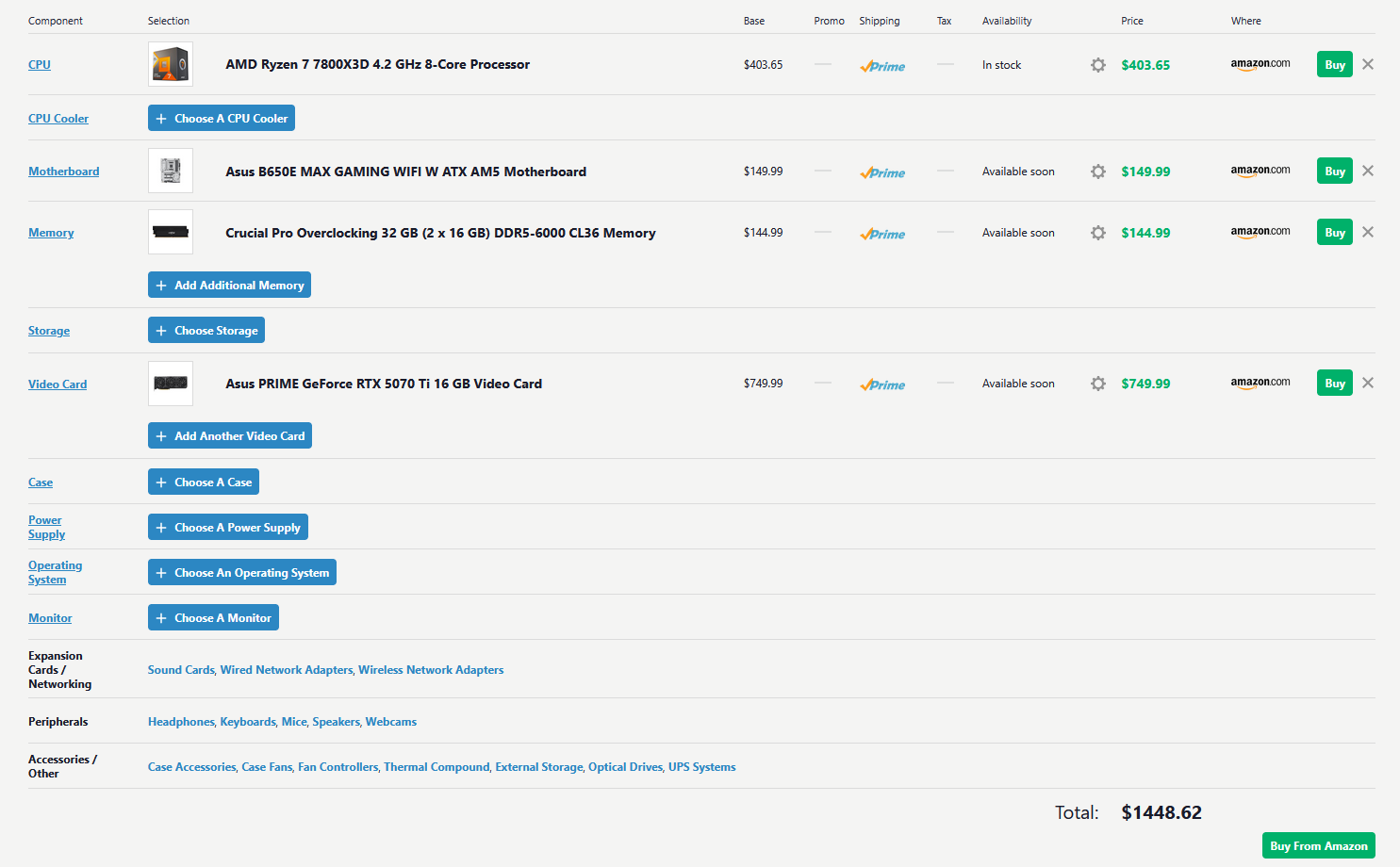Open the Crucial Pro Overclocking 32 GB product name
The width and height of the screenshot is (1400, 867).
coord(440,233)
